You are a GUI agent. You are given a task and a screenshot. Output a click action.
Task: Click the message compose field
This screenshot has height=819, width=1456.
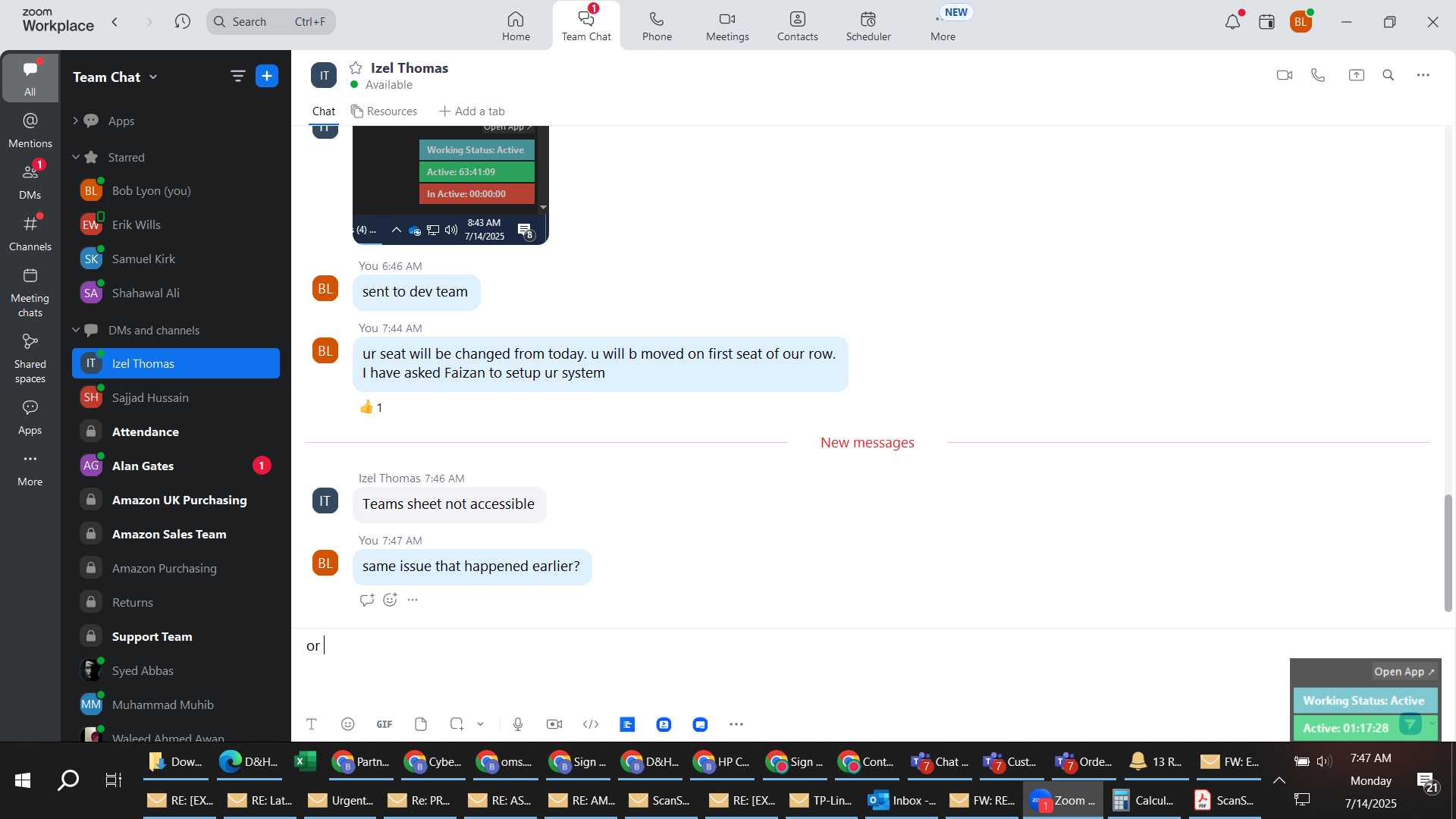[x=789, y=646]
